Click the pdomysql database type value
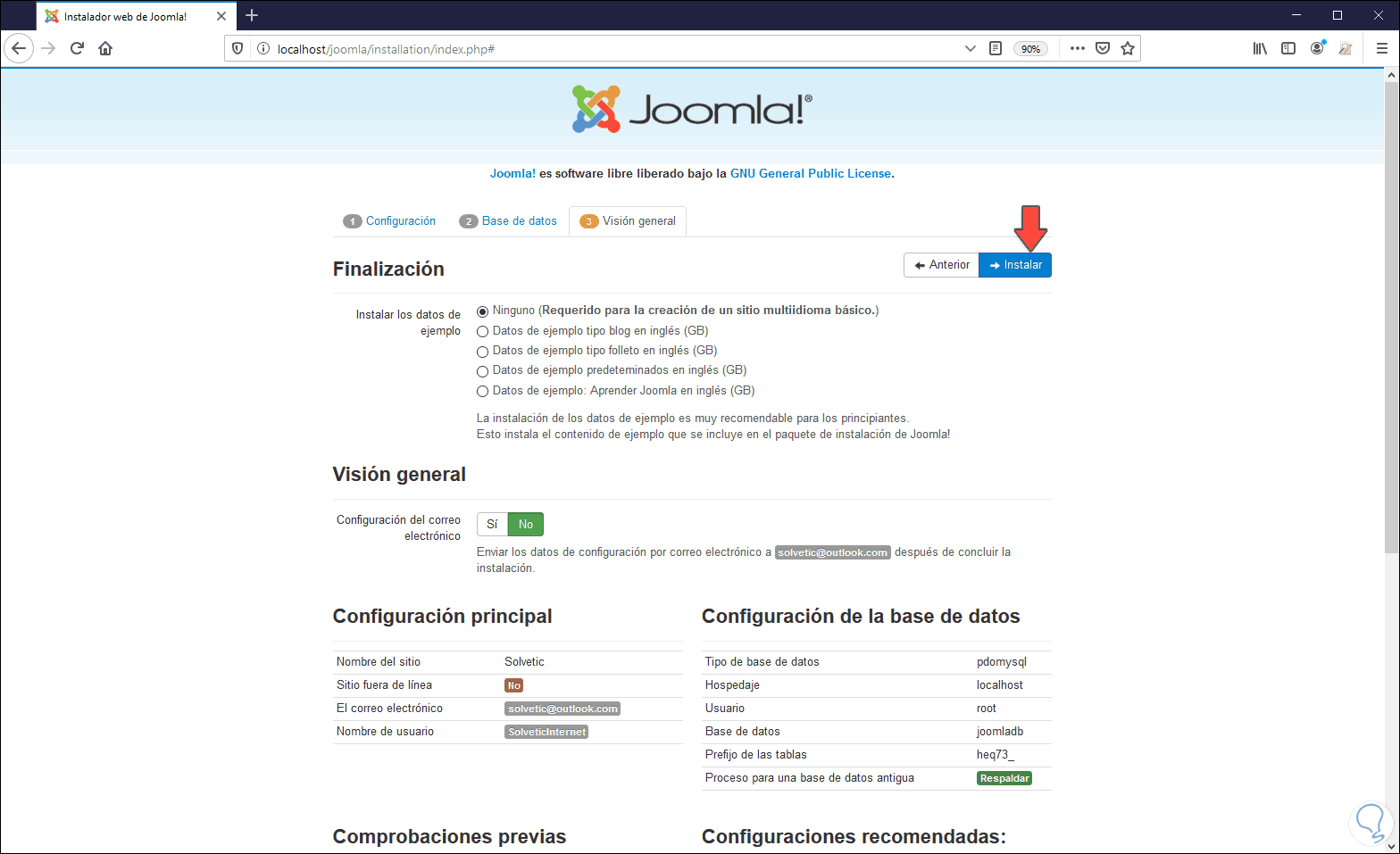Image resolution: width=1400 pixels, height=854 pixels. coord(1002,662)
